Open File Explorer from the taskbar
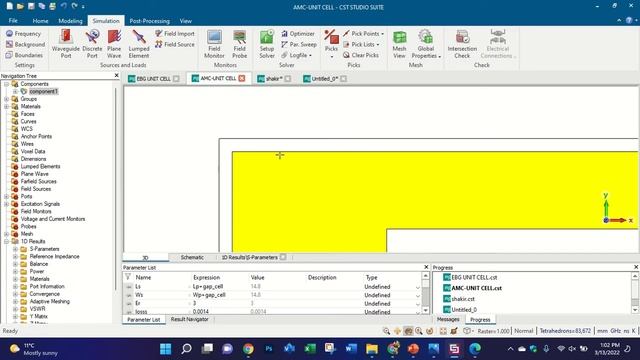640x360 pixels. tap(372, 349)
